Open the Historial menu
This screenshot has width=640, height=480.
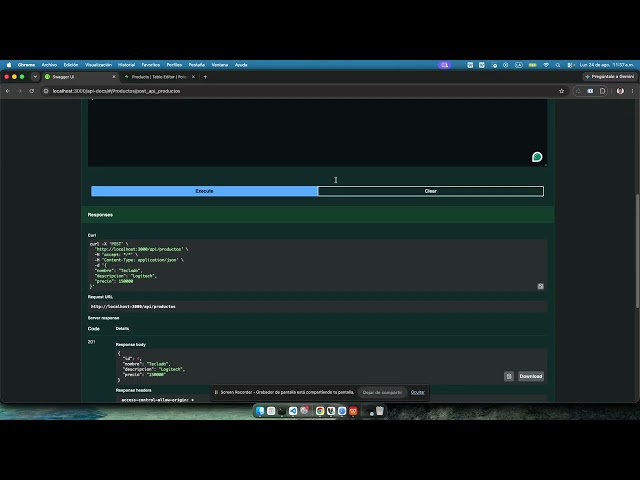click(126, 65)
